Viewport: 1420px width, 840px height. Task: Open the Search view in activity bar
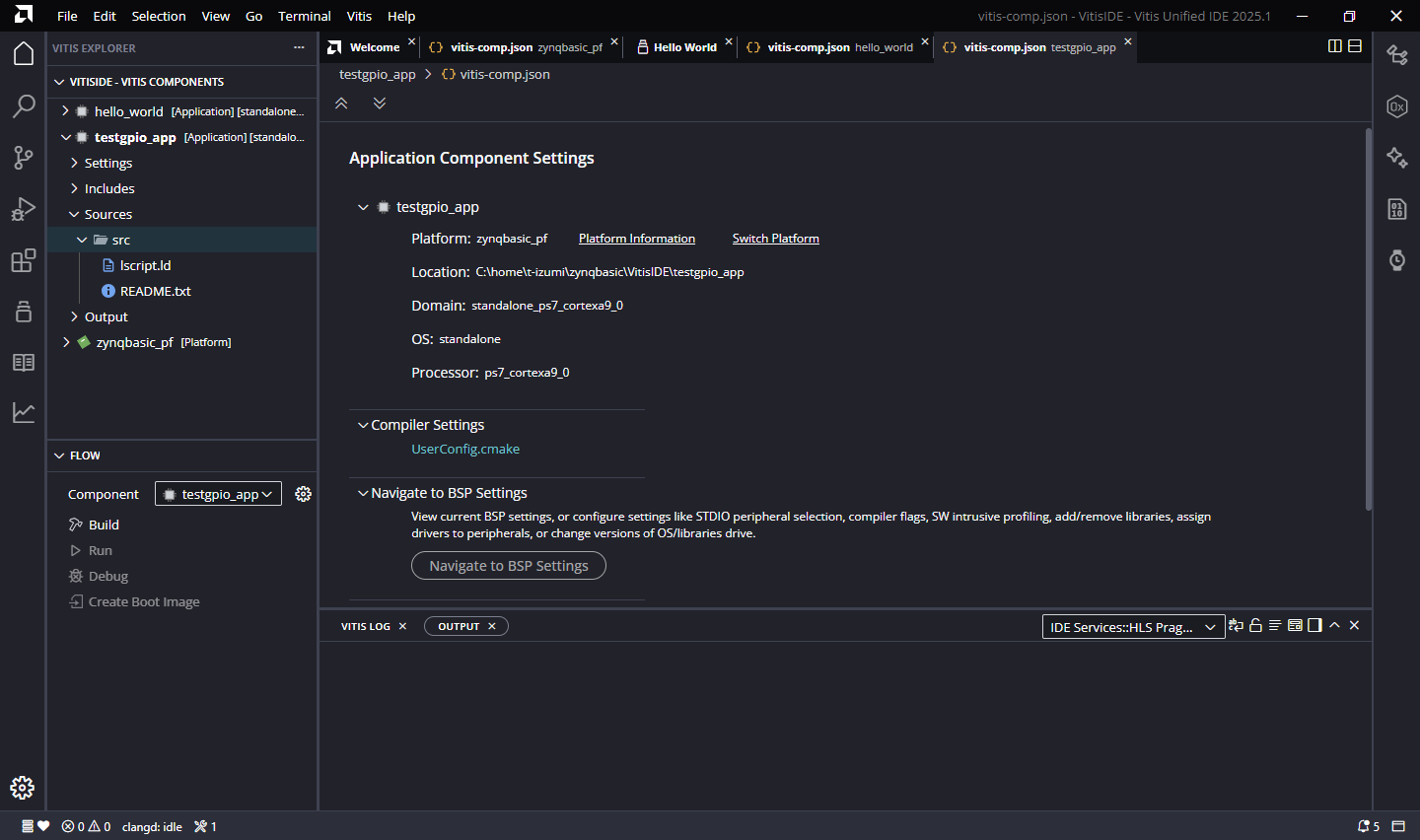[x=24, y=105]
